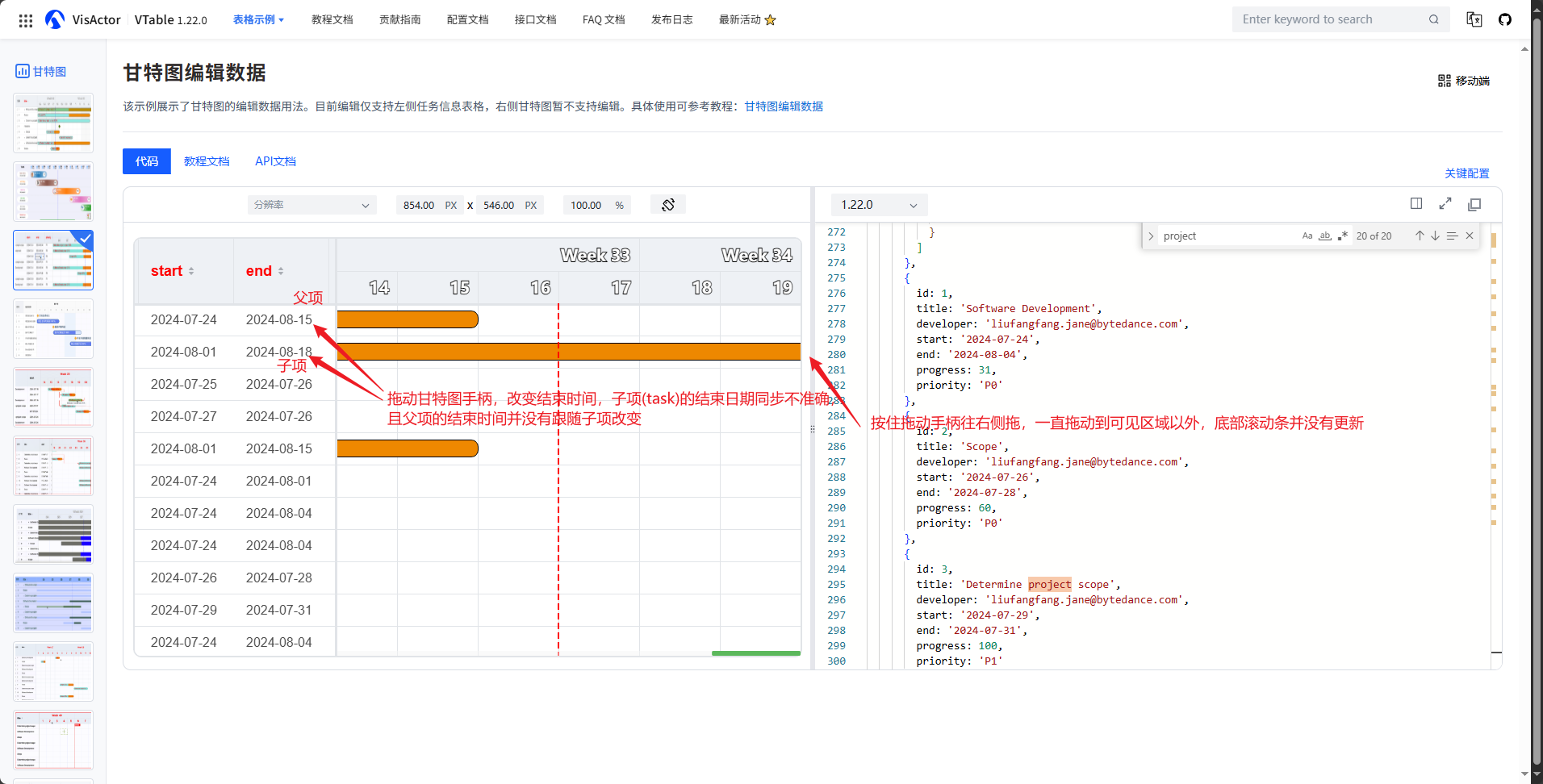Viewport: 1543px width, 784px height.
Task: Enable regular expression search toggle
Action: point(1343,236)
